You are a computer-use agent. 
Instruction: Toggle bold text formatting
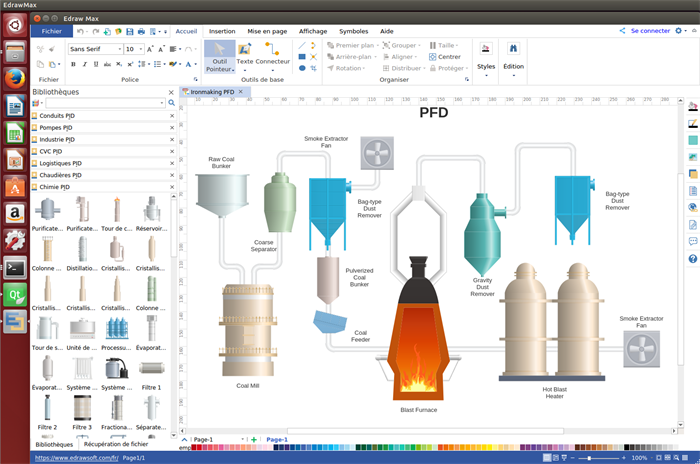coord(73,64)
